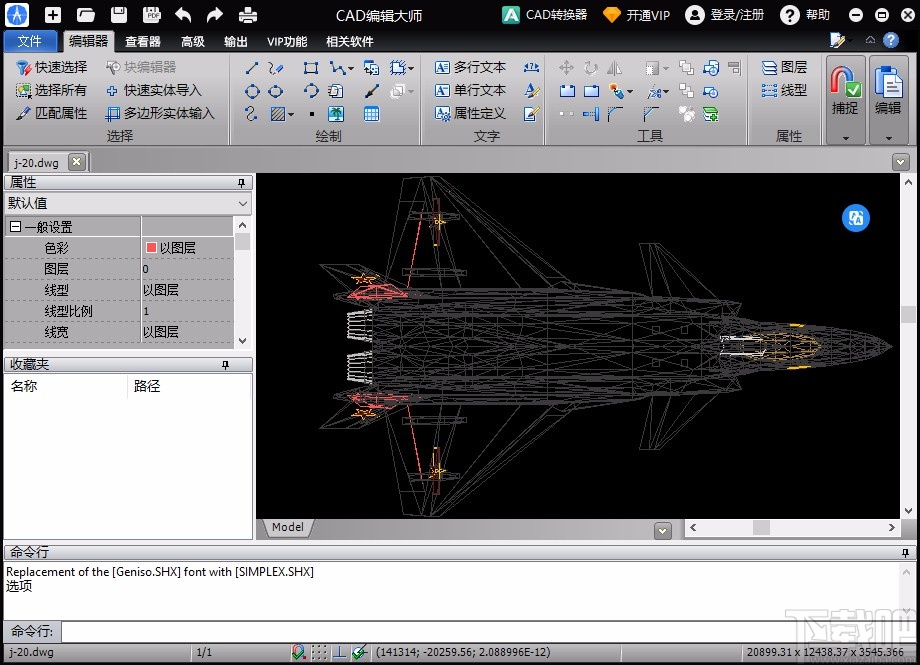
Task: Toggle grid display in status bar
Action: pos(318,652)
